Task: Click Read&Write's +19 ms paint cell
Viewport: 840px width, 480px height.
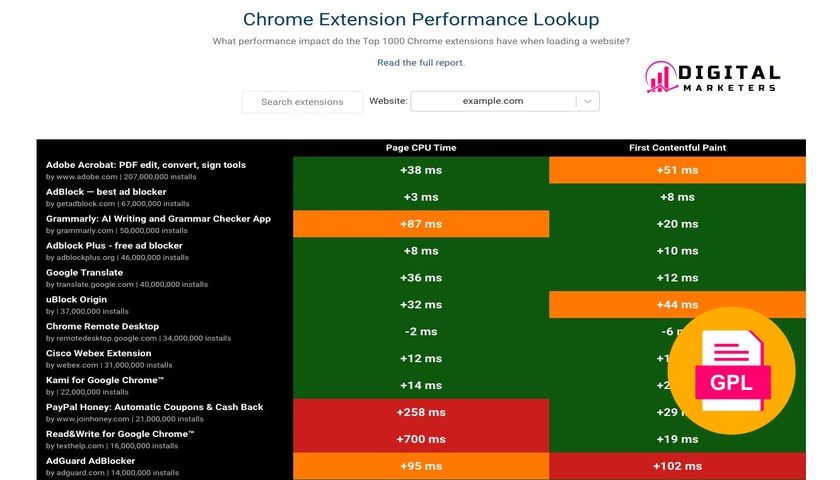Action: (x=678, y=439)
